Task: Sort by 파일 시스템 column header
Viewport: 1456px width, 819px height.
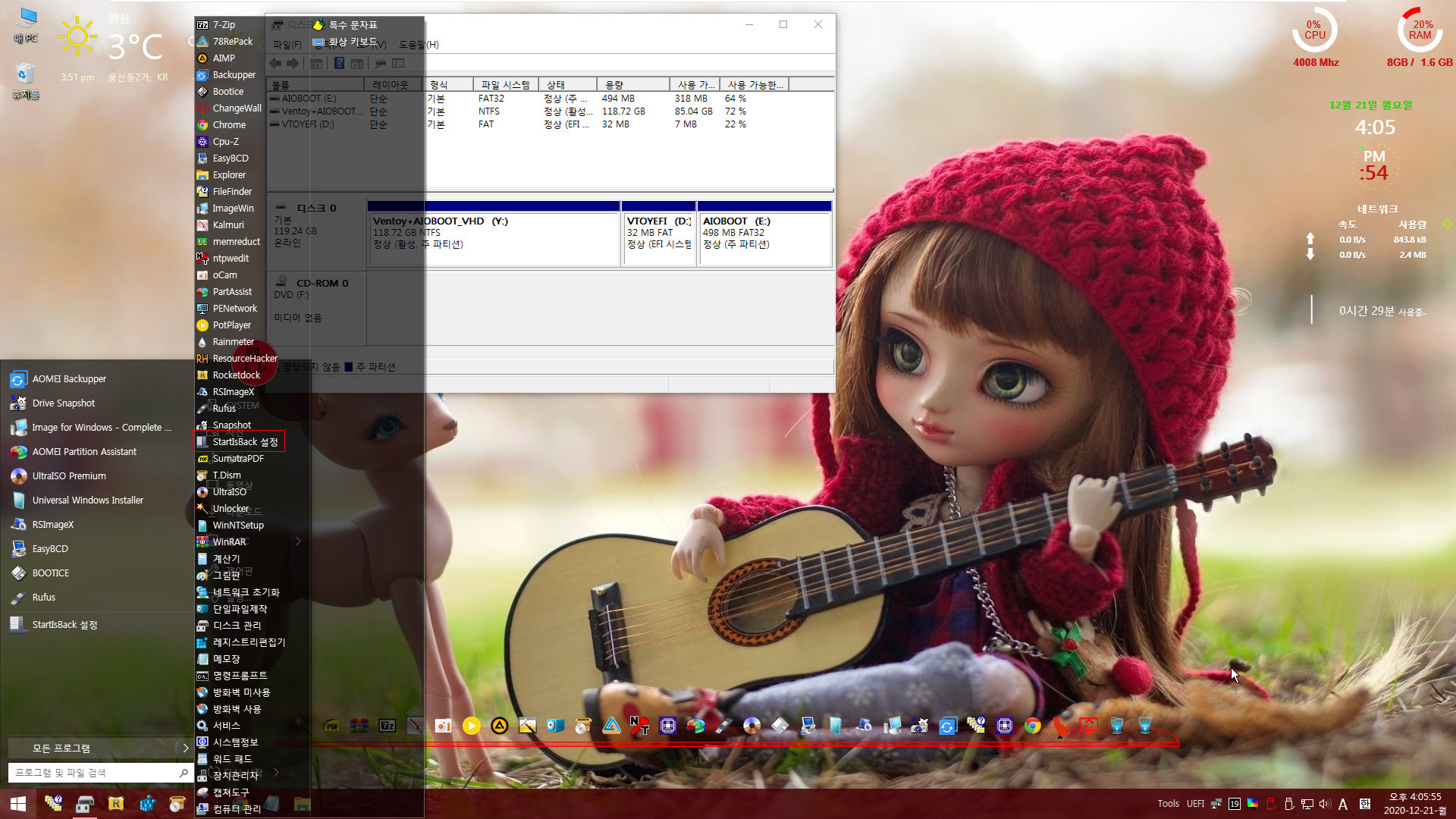Action: 506,85
